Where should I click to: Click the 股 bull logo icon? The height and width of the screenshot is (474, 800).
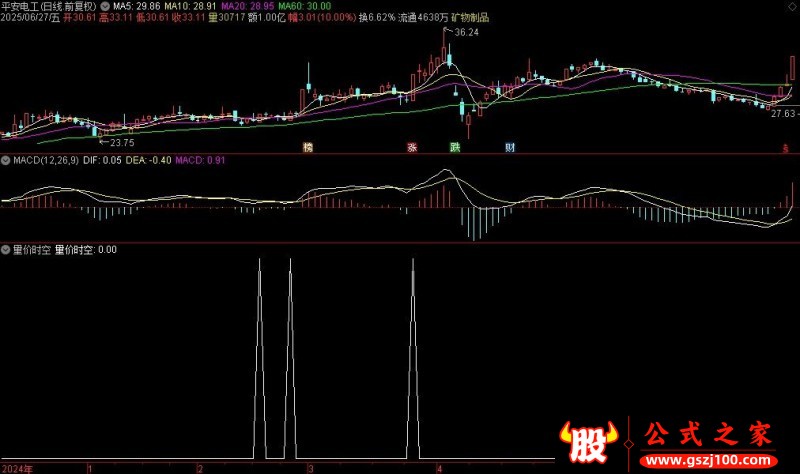tap(588, 442)
